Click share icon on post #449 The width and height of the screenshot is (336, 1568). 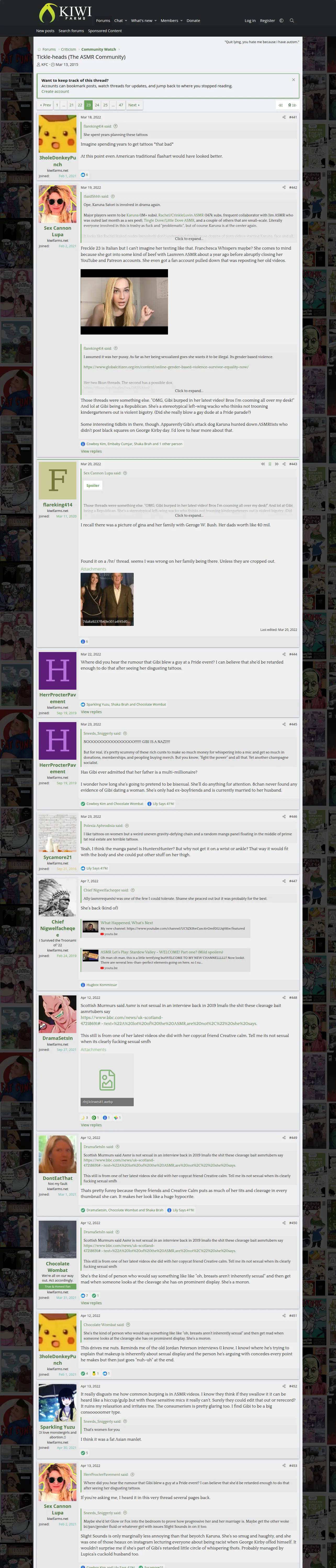click(284, 1138)
